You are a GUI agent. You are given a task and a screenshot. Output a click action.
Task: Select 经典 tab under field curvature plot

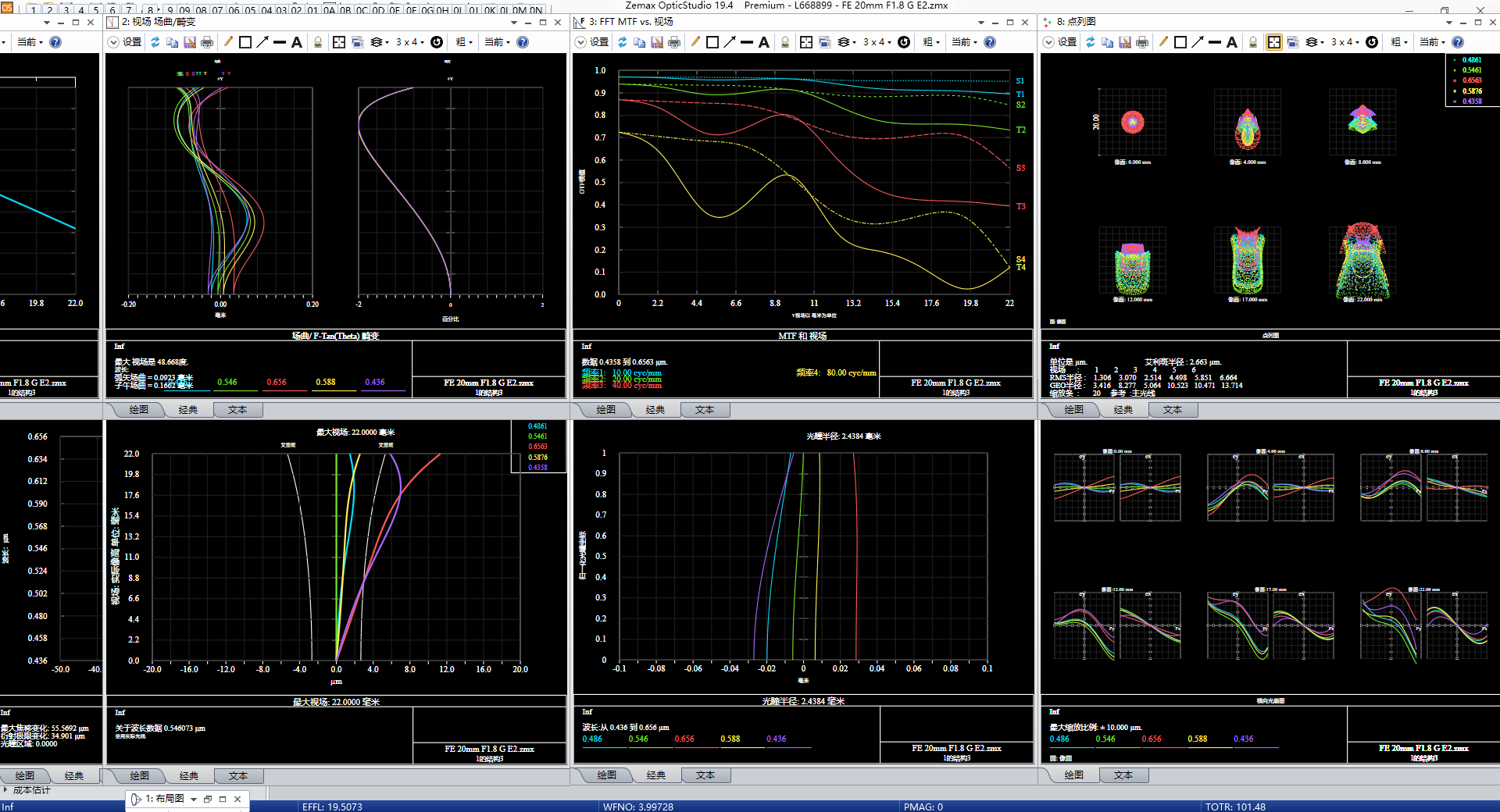point(188,410)
